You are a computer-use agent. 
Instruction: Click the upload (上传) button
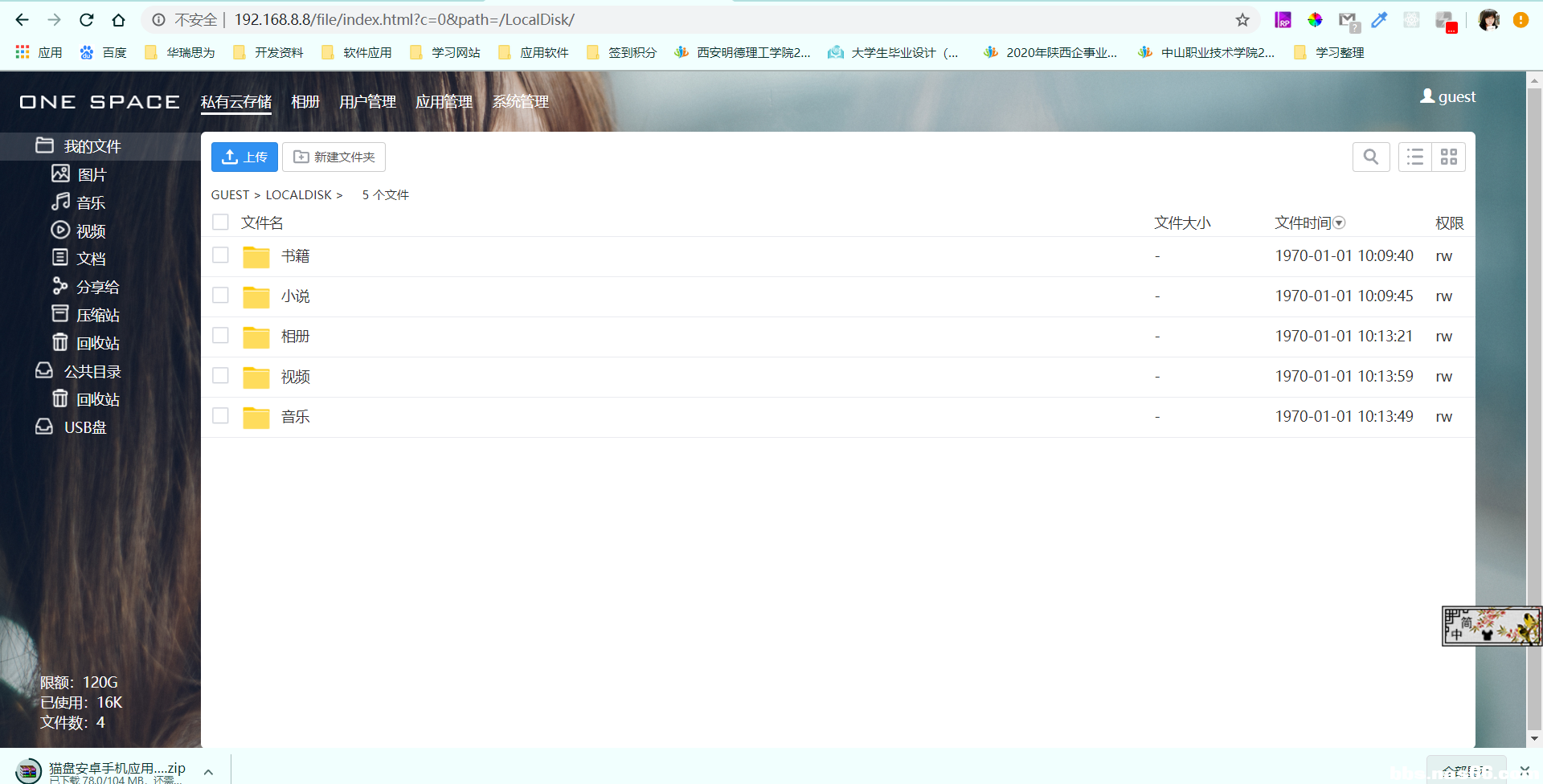(244, 157)
